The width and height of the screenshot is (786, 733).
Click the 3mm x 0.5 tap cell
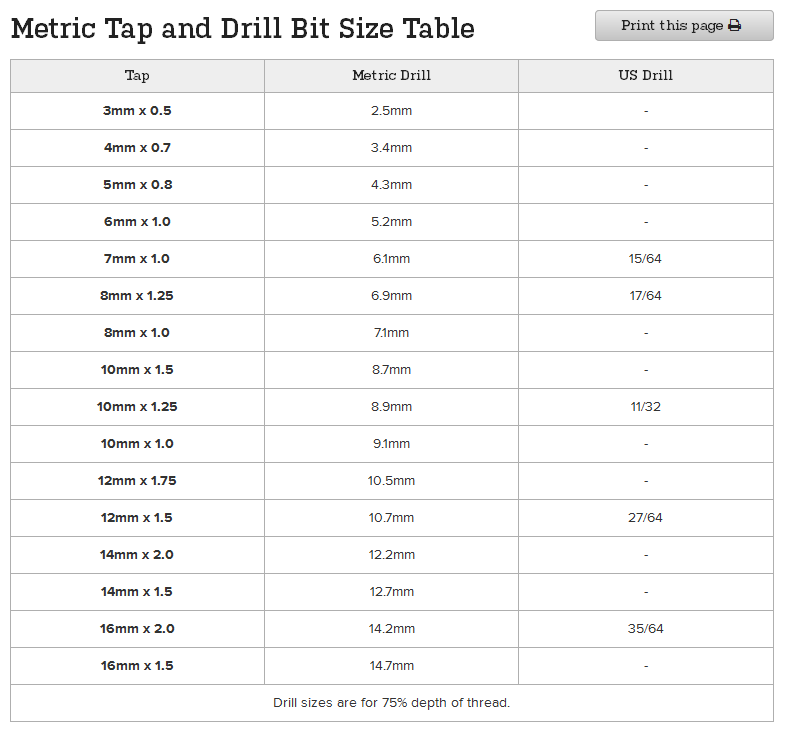(137, 111)
